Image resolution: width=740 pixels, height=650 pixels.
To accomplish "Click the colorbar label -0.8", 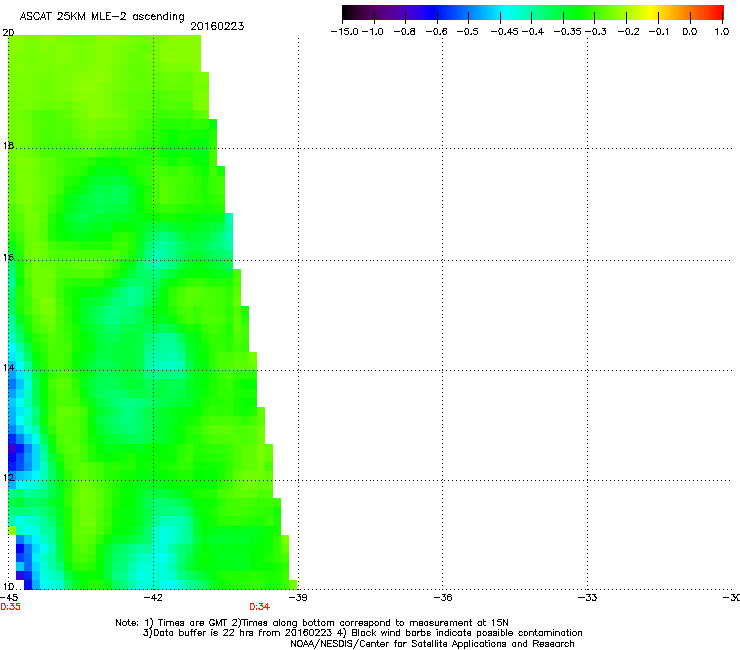I will [404, 32].
